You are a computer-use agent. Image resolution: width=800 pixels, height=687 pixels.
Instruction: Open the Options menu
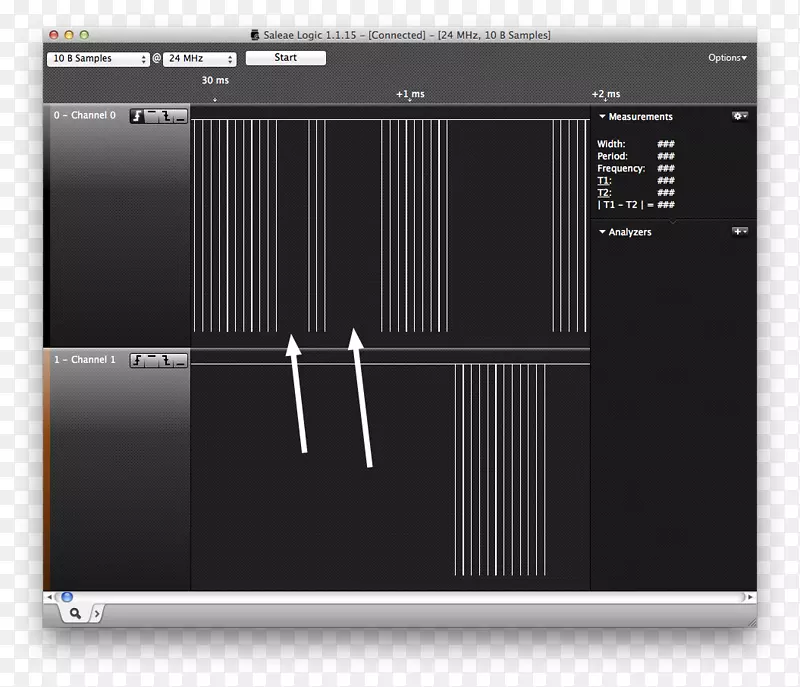727,58
